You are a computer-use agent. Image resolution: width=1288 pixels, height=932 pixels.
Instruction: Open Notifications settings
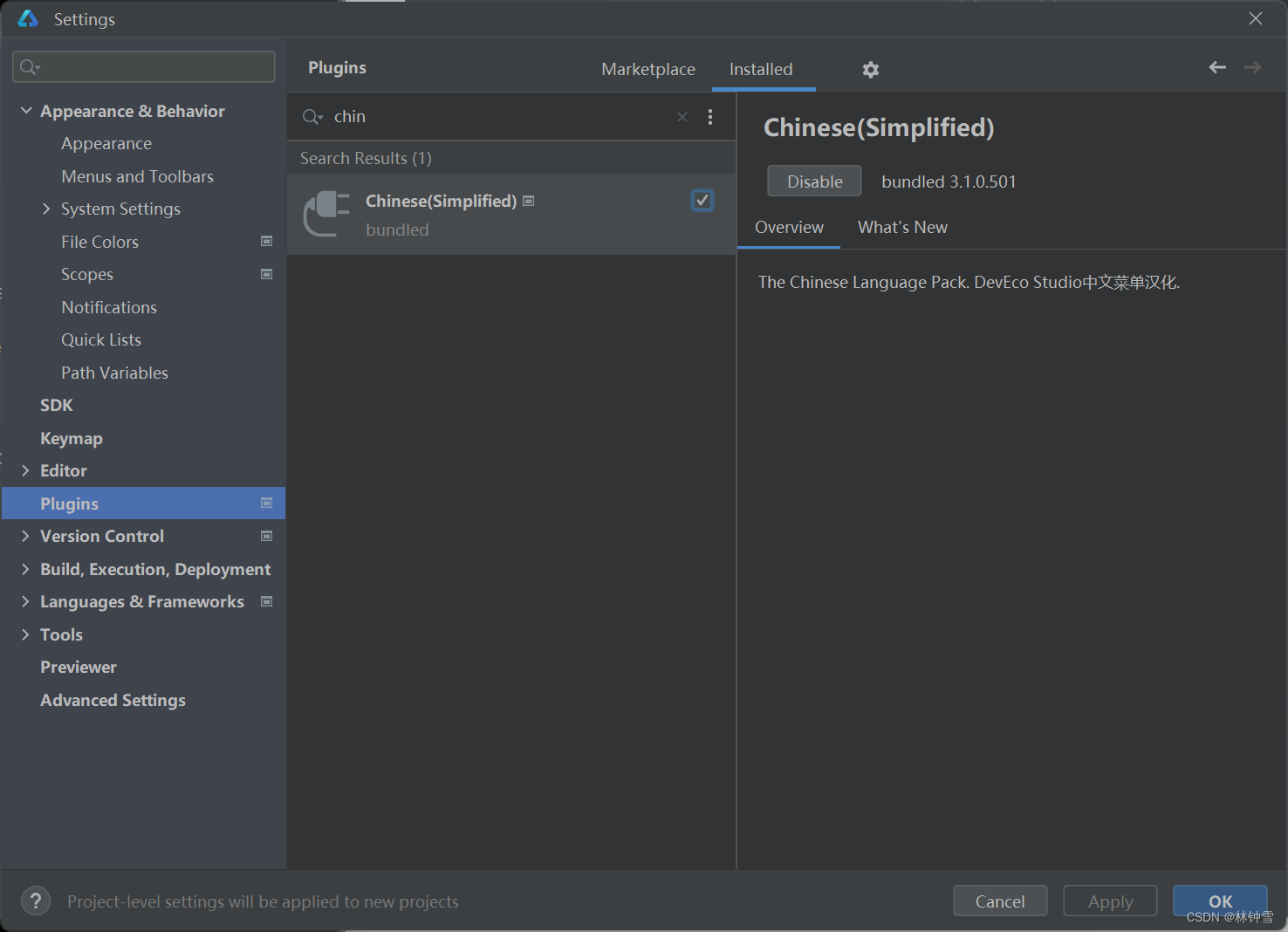pyautogui.click(x=109, y=307)
